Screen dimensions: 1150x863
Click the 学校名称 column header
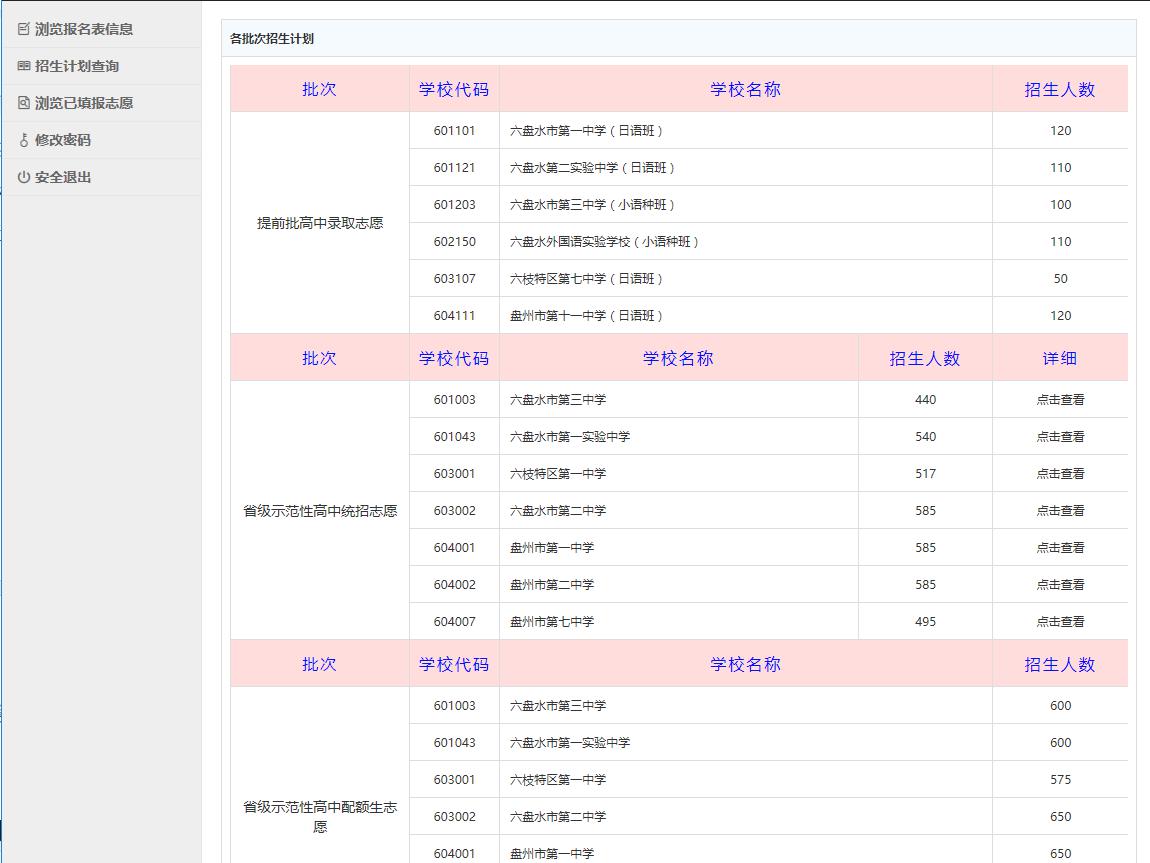[742, 89]
